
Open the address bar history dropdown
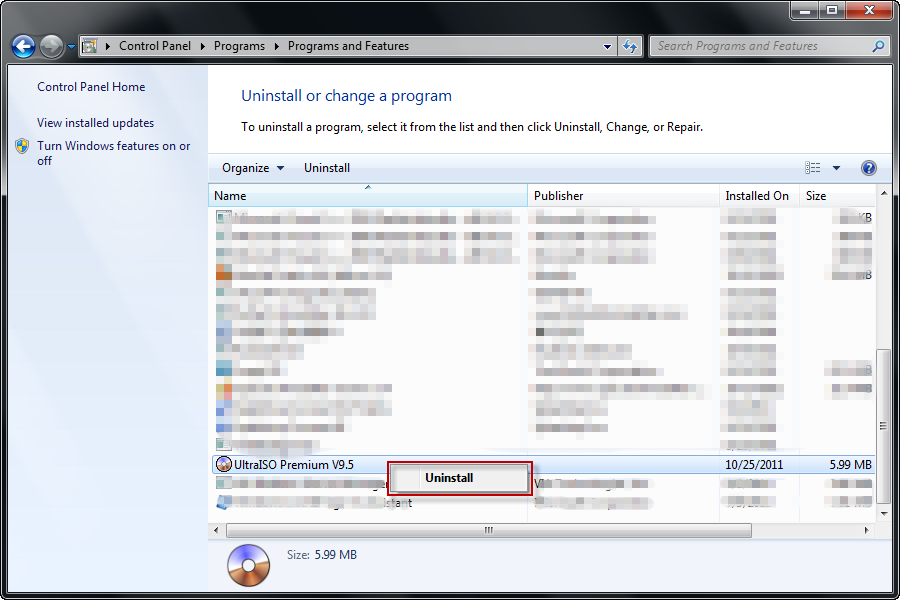tap(607, 47)
